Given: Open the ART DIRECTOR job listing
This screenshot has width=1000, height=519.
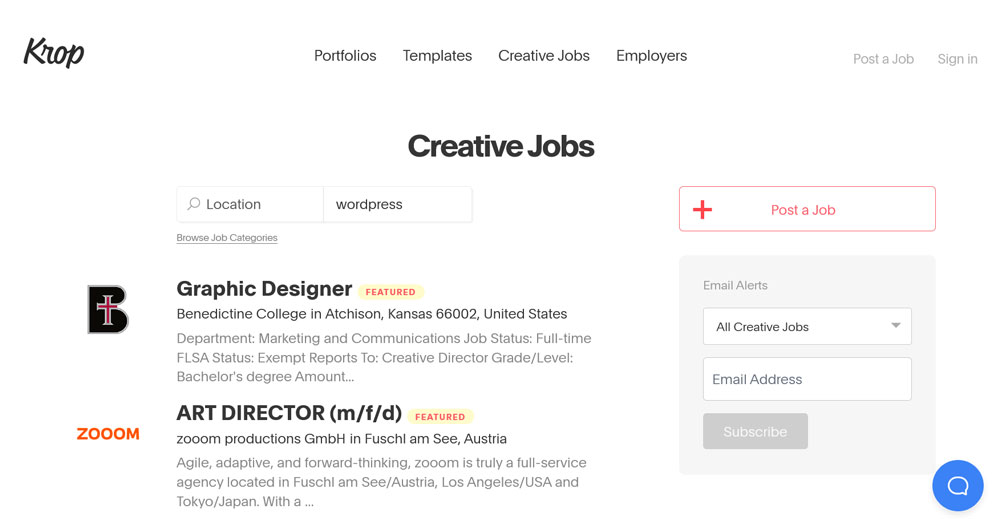Looking at the screenshot, I should 289,413.
